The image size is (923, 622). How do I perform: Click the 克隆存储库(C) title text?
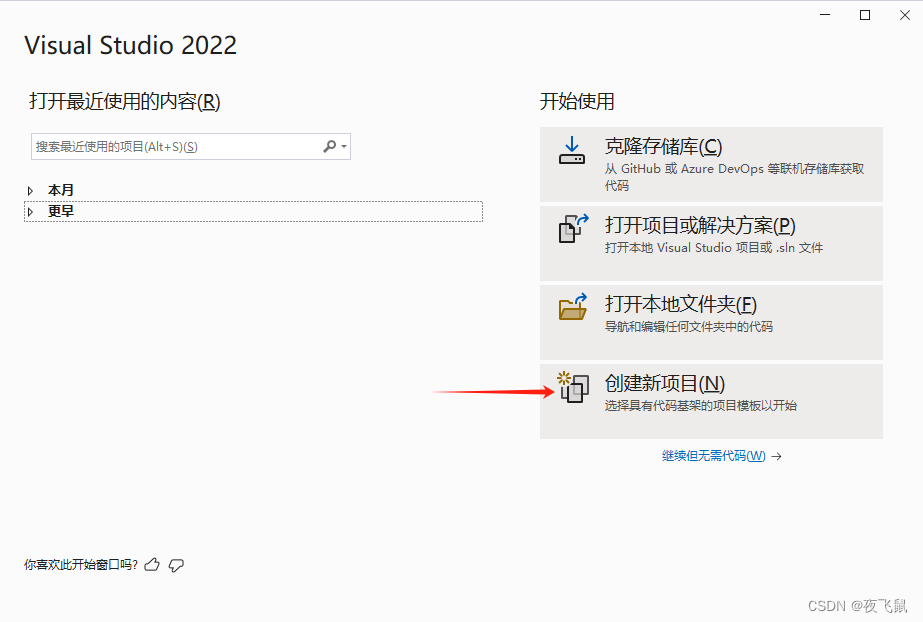(663, 146)
